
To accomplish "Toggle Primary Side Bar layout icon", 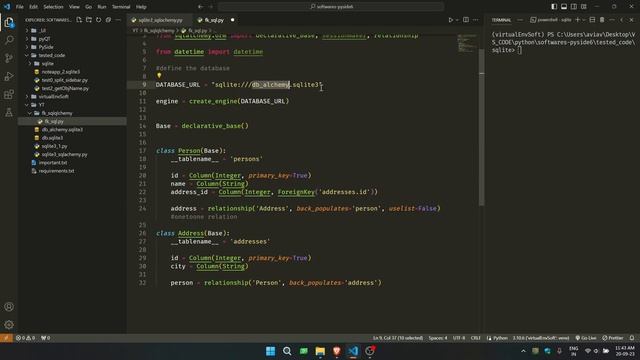I will coord(554,7).
